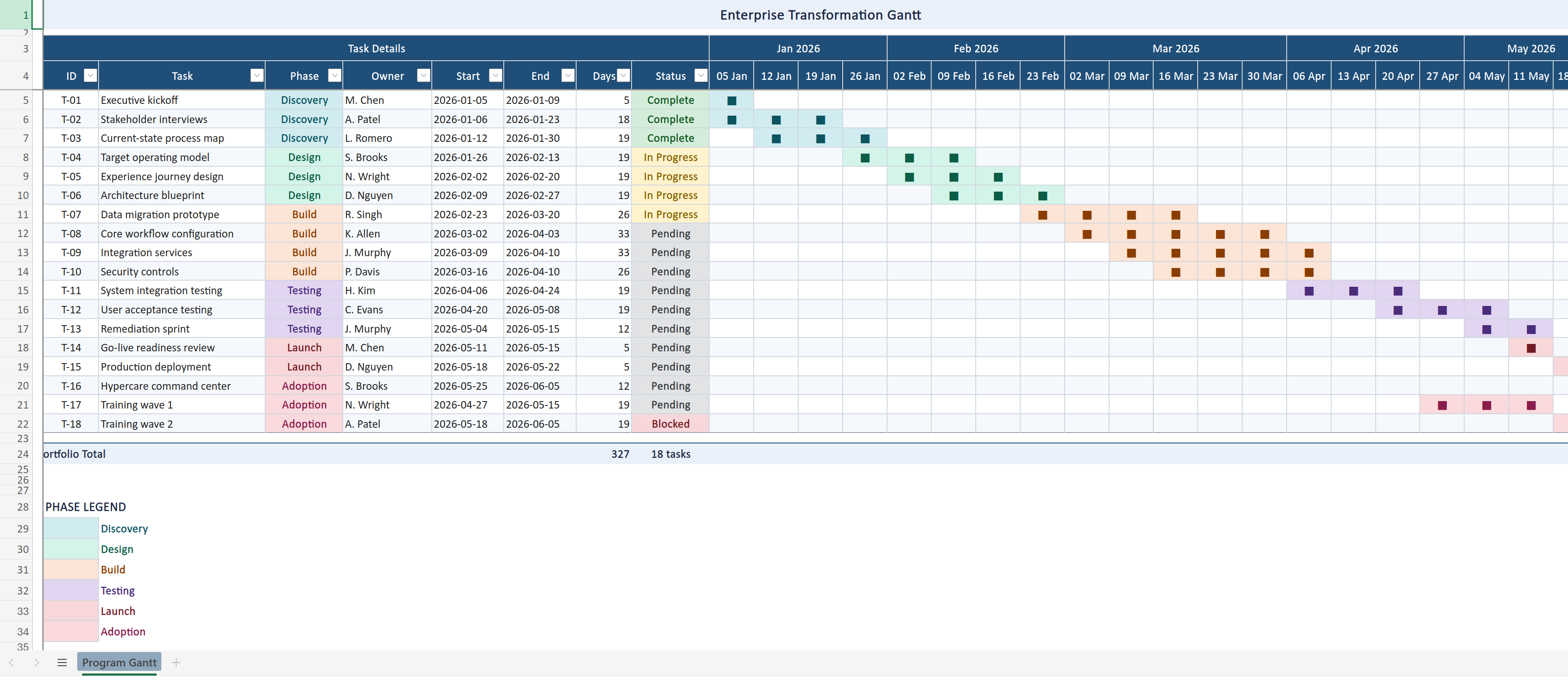Image resolution: width=1568 pixels, height=680 pixels.
Task: Click the Mar 2026 month header
Action: 1175,49
